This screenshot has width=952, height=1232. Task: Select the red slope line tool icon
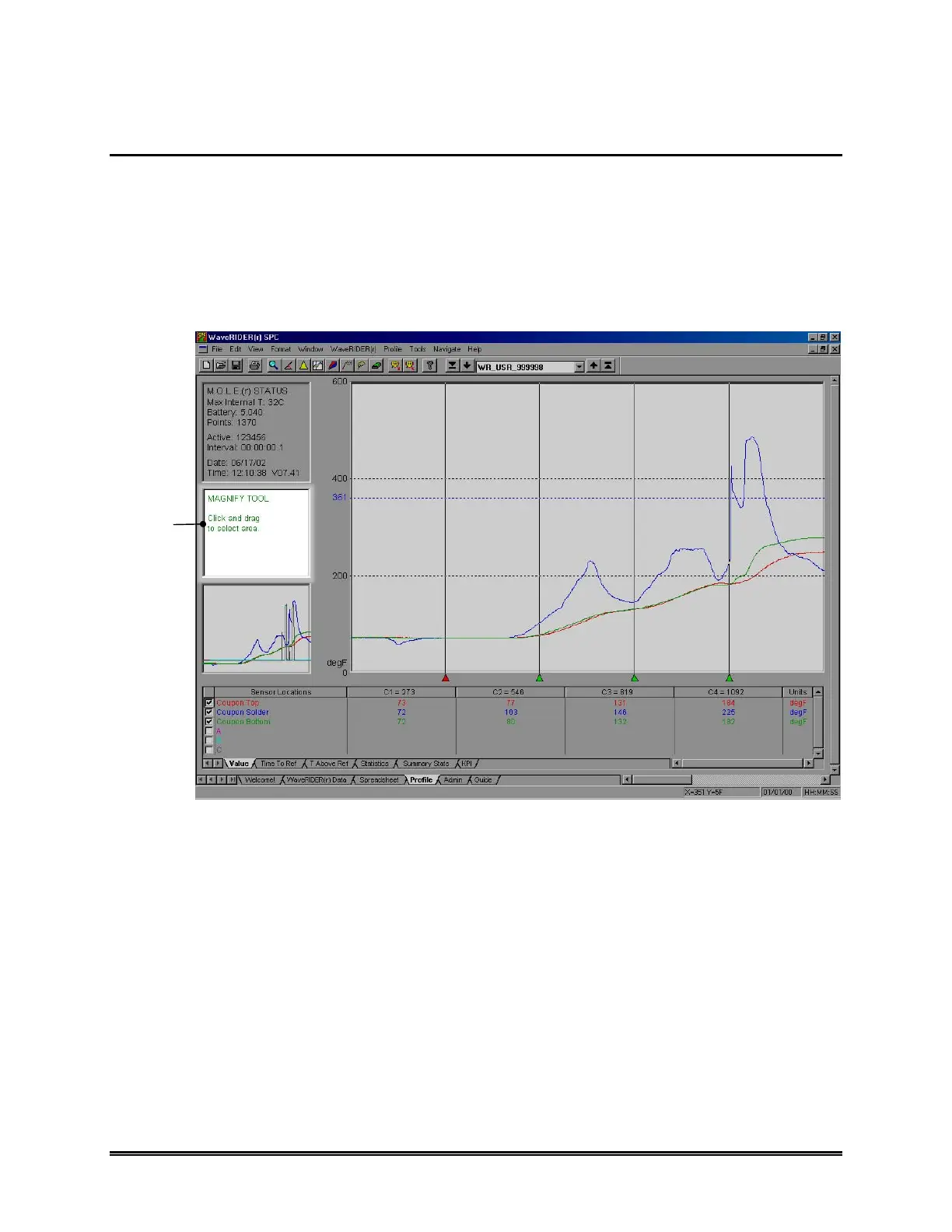point(289,366)
